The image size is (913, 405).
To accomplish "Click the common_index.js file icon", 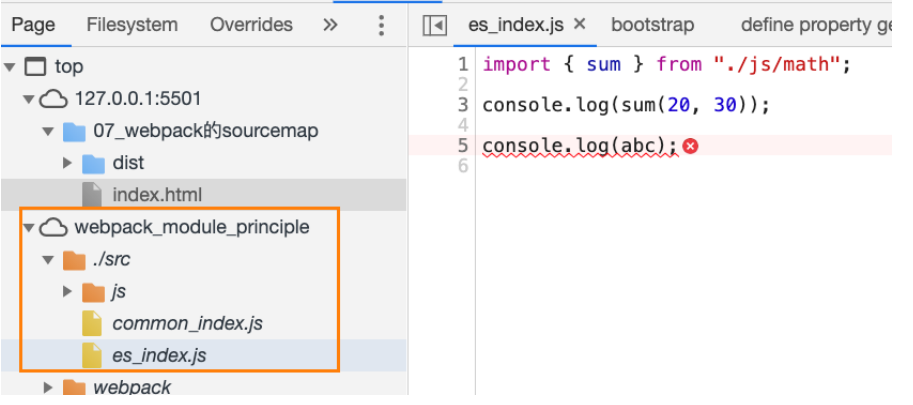I will pyautogui.click(x=92, y=323).
